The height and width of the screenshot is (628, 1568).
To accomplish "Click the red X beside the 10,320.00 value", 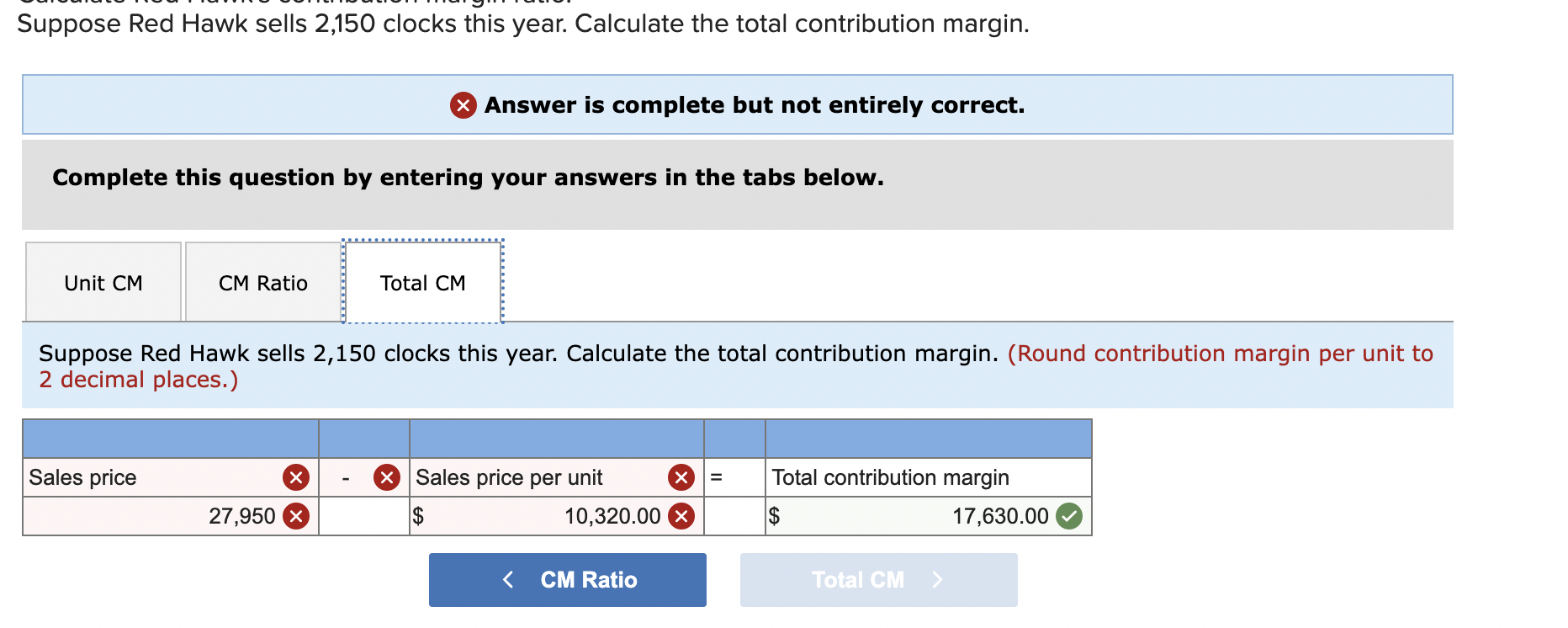I will [x=679, y=516].
